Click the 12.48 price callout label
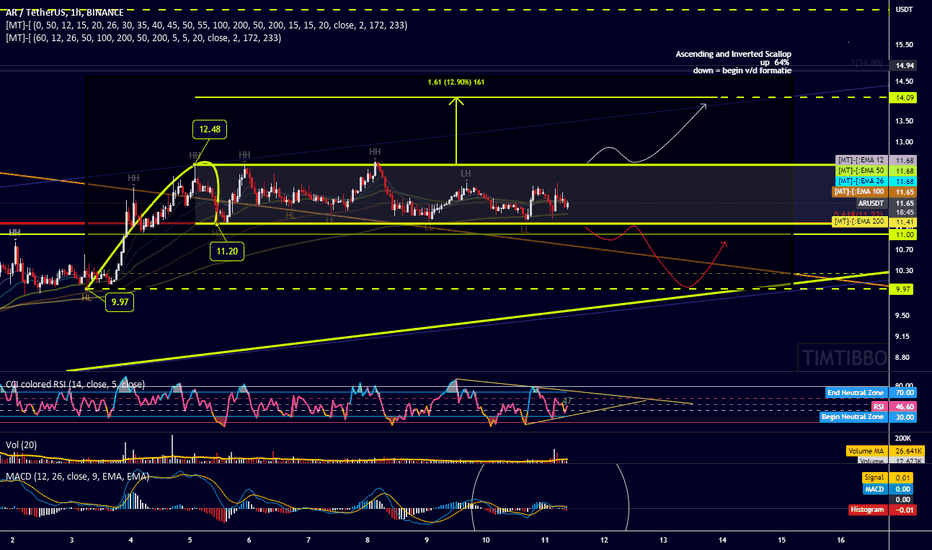The height and width of the screenshot is (550, 932). (210, 129)
